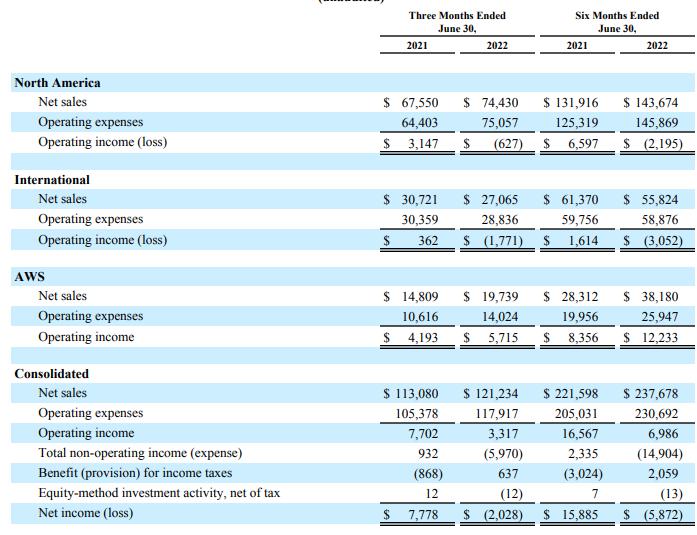Select the Total non-operating income (expense) label

140,453
